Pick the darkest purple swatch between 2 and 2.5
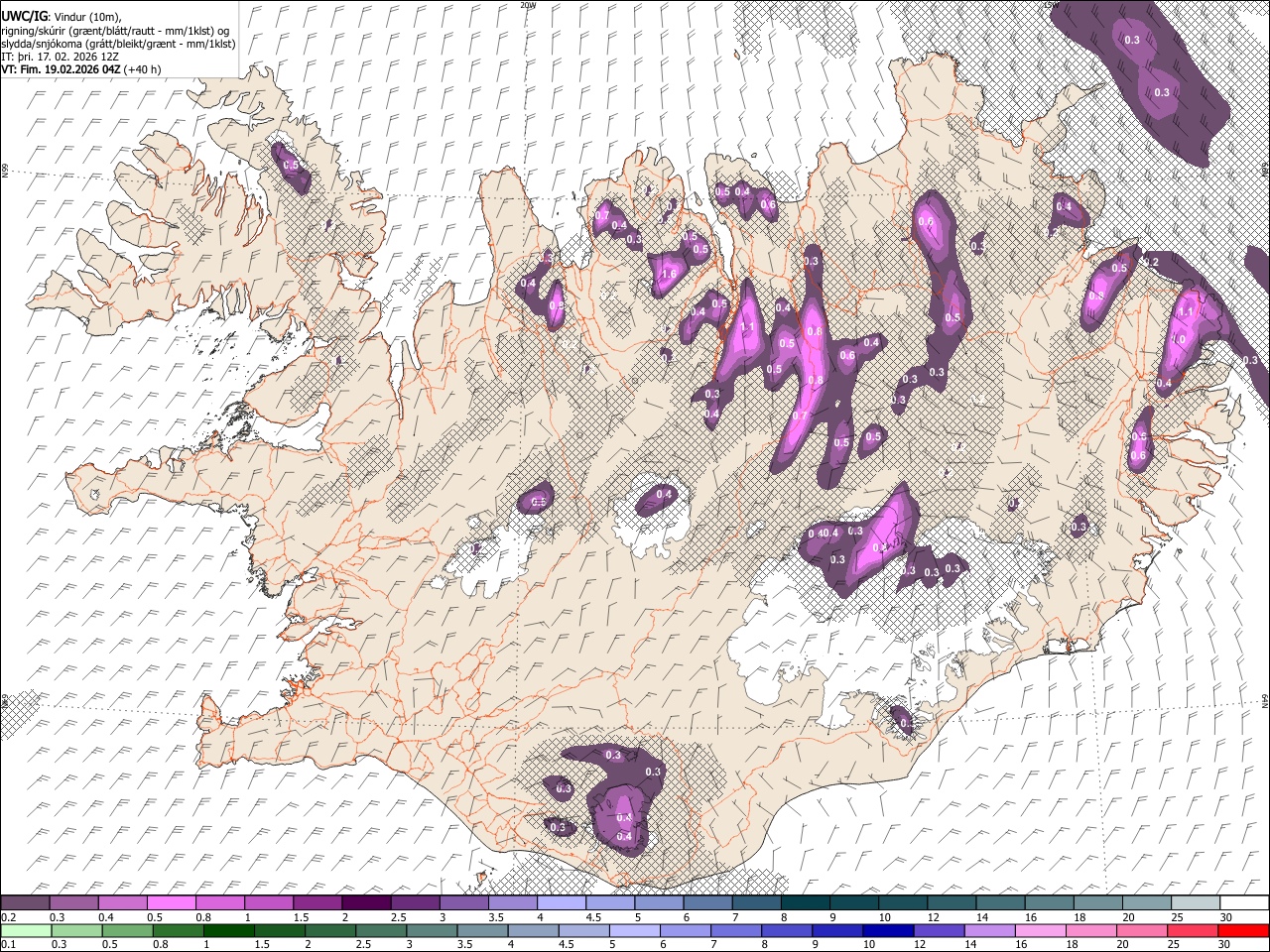 pos(366,902)
